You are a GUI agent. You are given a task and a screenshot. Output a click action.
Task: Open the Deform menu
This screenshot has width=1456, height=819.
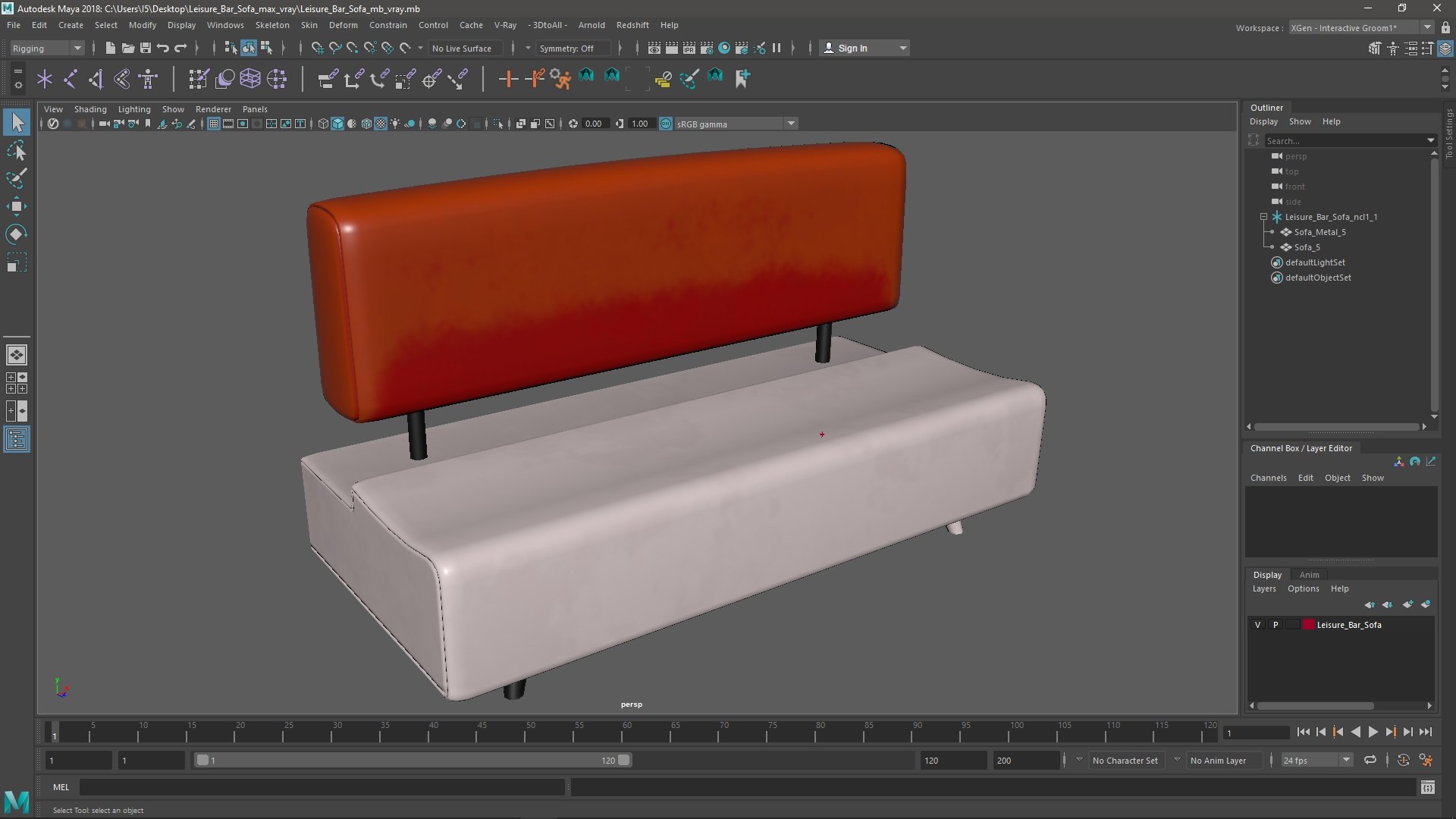[343, 25]
